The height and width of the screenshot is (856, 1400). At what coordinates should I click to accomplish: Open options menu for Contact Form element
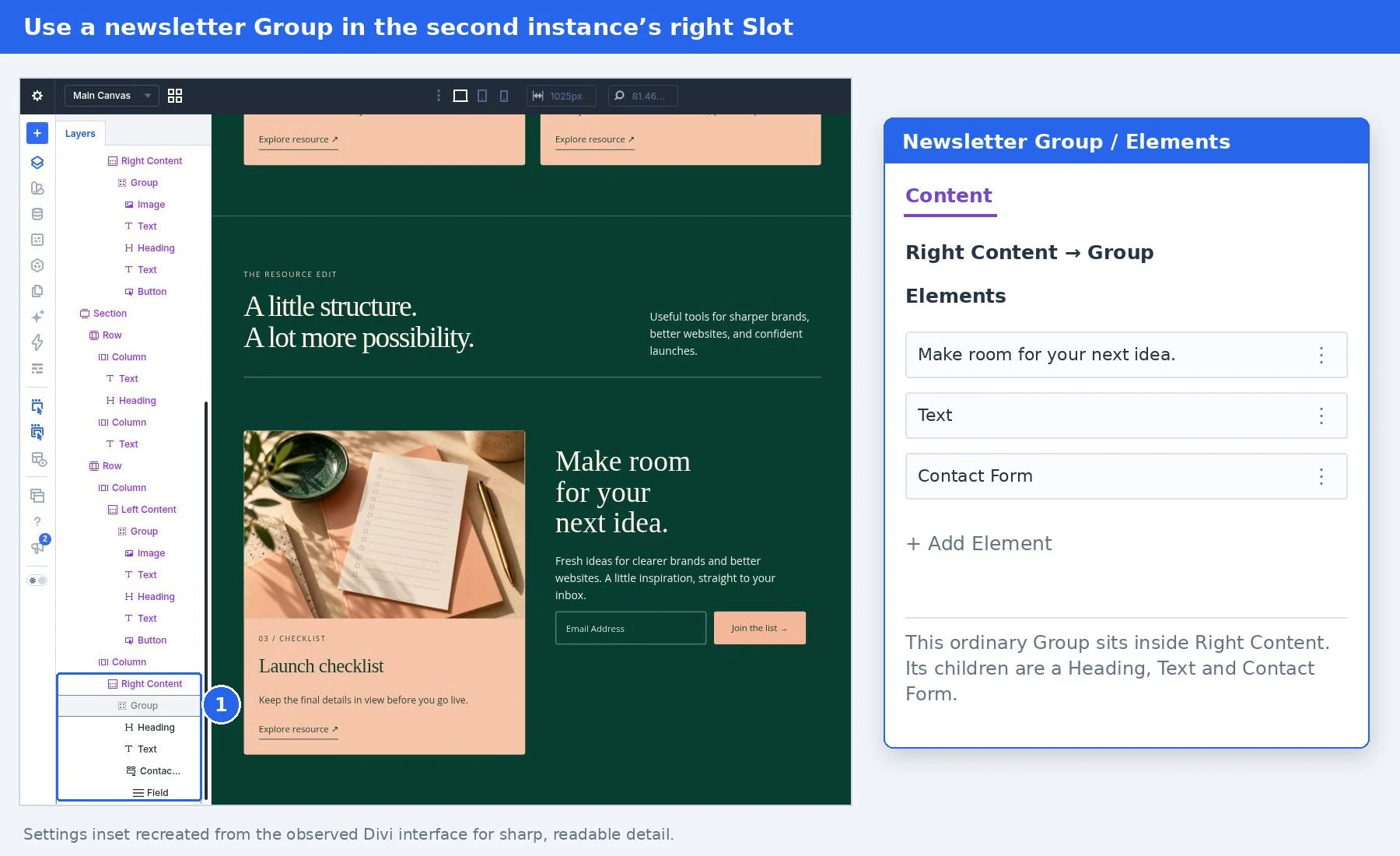click(x=1321, y=476)
